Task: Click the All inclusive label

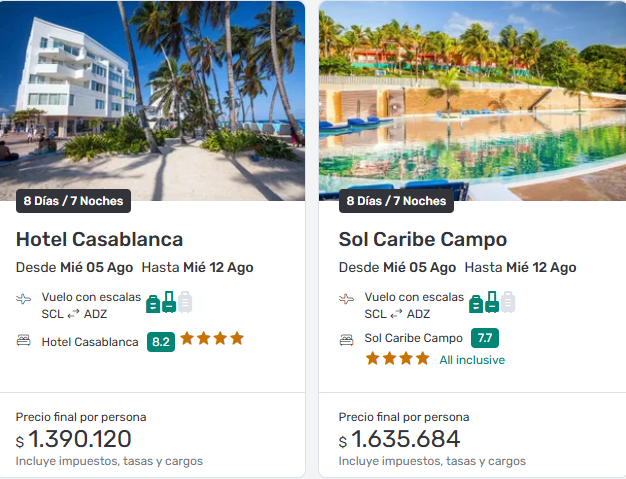Action: pyautogui.click(x=472, y=360)
